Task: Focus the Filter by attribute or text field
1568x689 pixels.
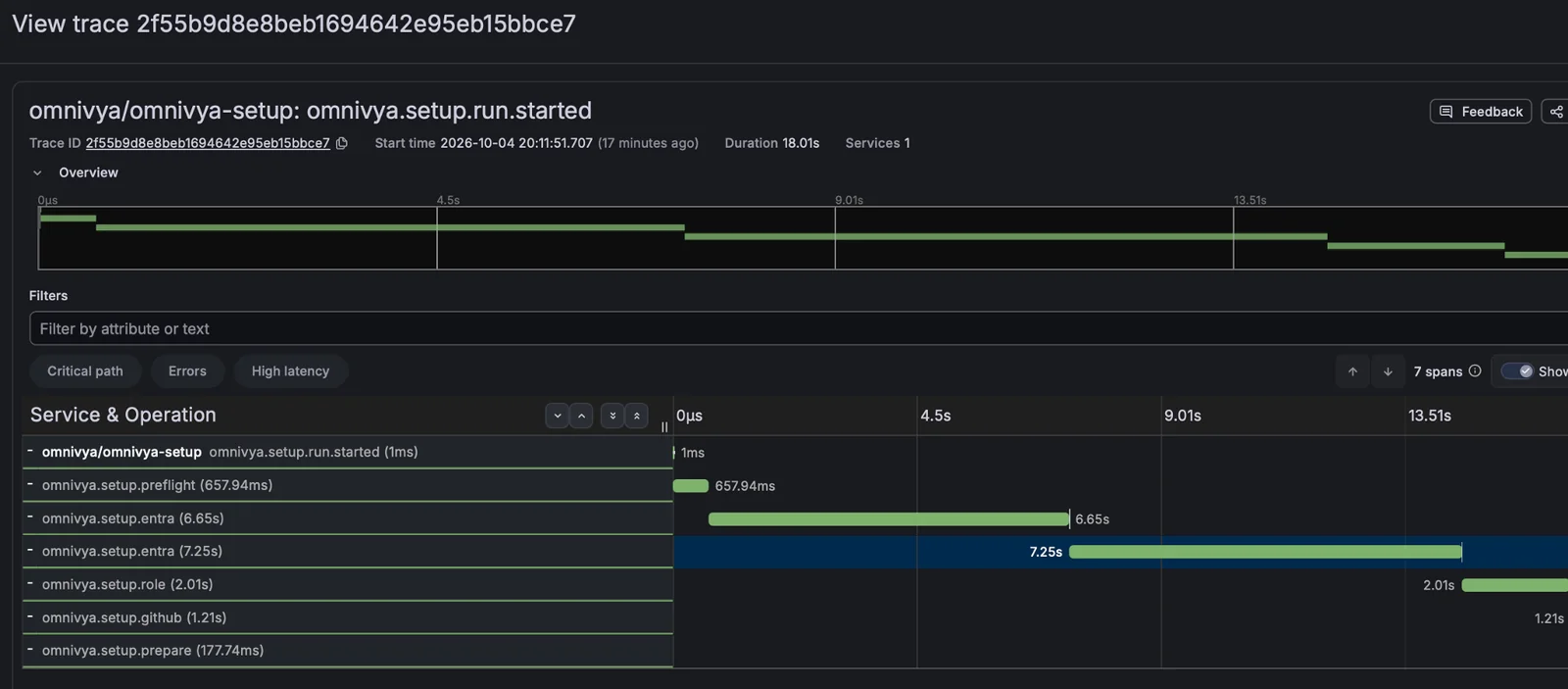Action: [x=799, y=328]
